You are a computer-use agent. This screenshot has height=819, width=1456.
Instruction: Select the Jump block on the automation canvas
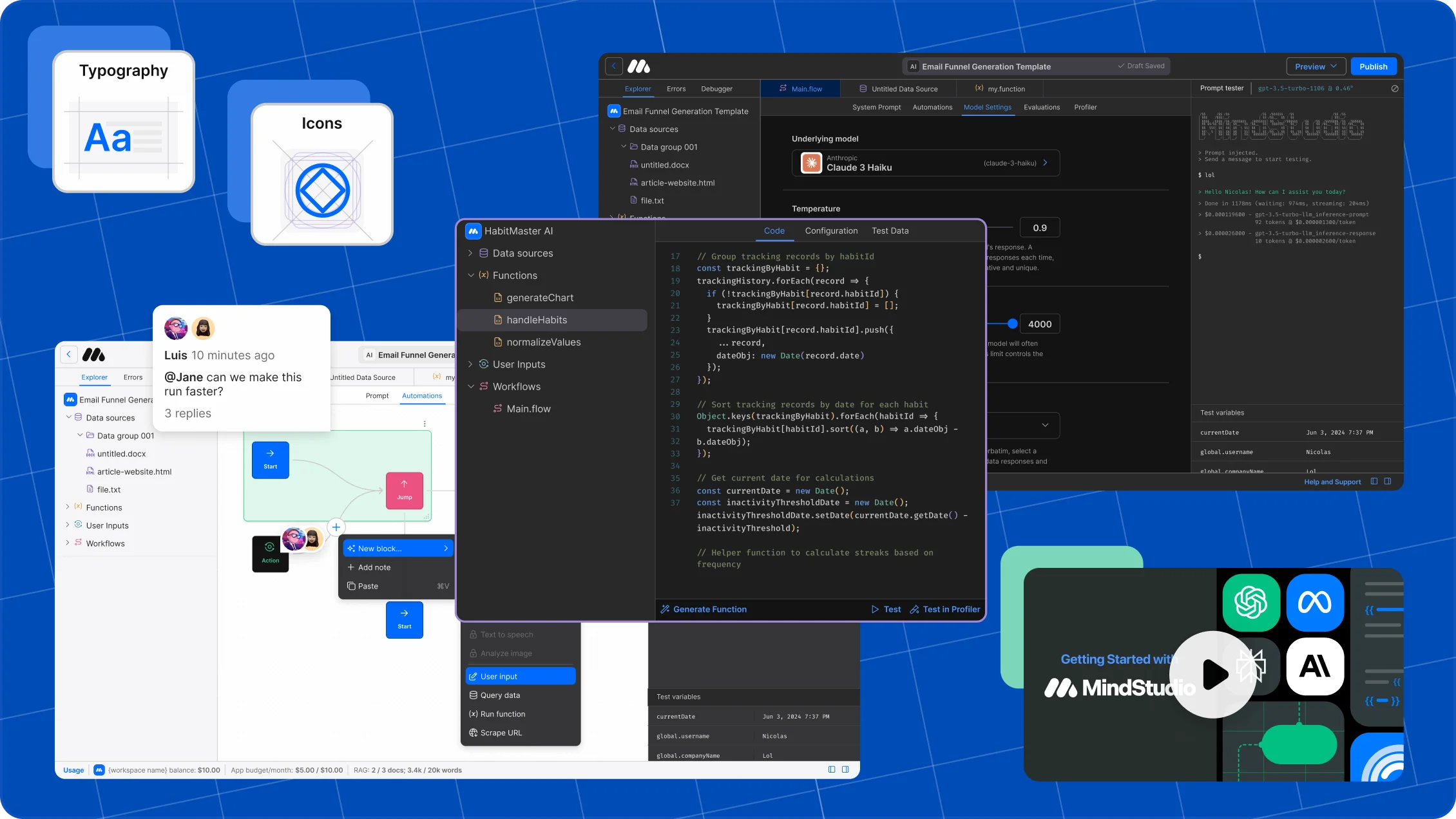pyautogui.click(x=404, y=490)
